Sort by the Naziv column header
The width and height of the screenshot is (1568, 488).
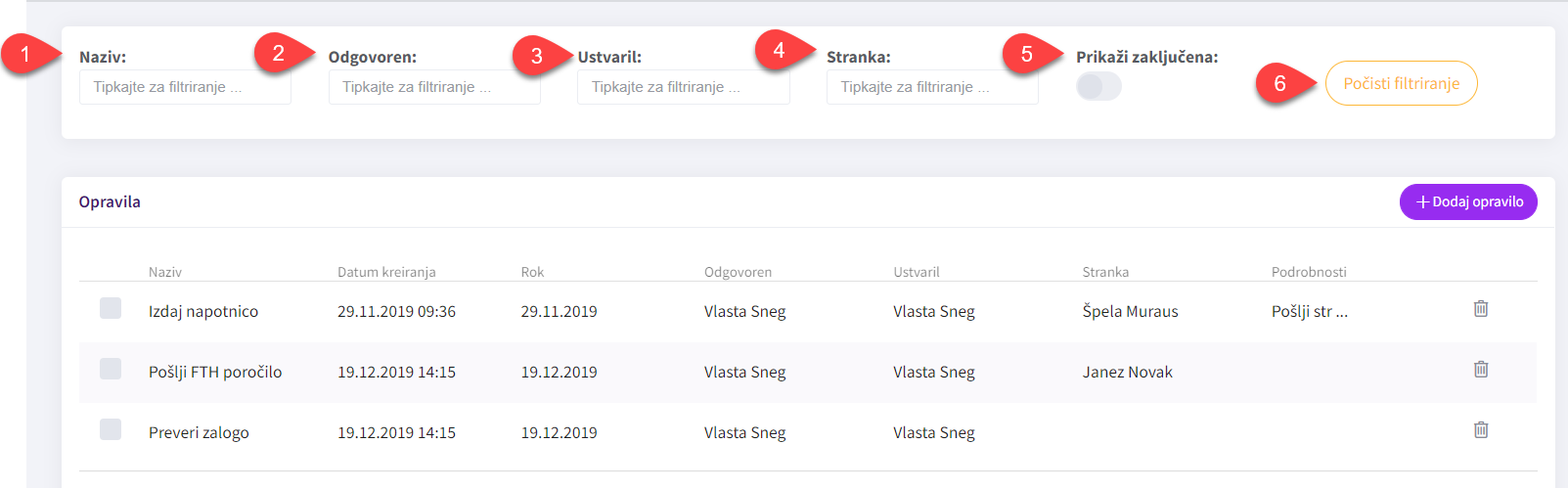pos(165,272)
